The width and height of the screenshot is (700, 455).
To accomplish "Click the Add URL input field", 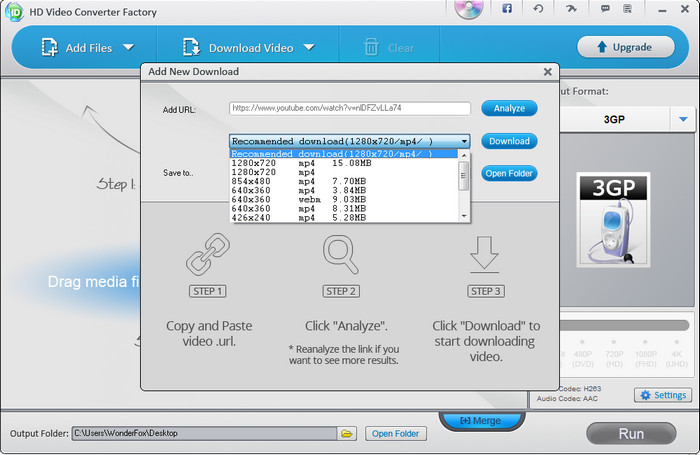I will click(350, 109).
